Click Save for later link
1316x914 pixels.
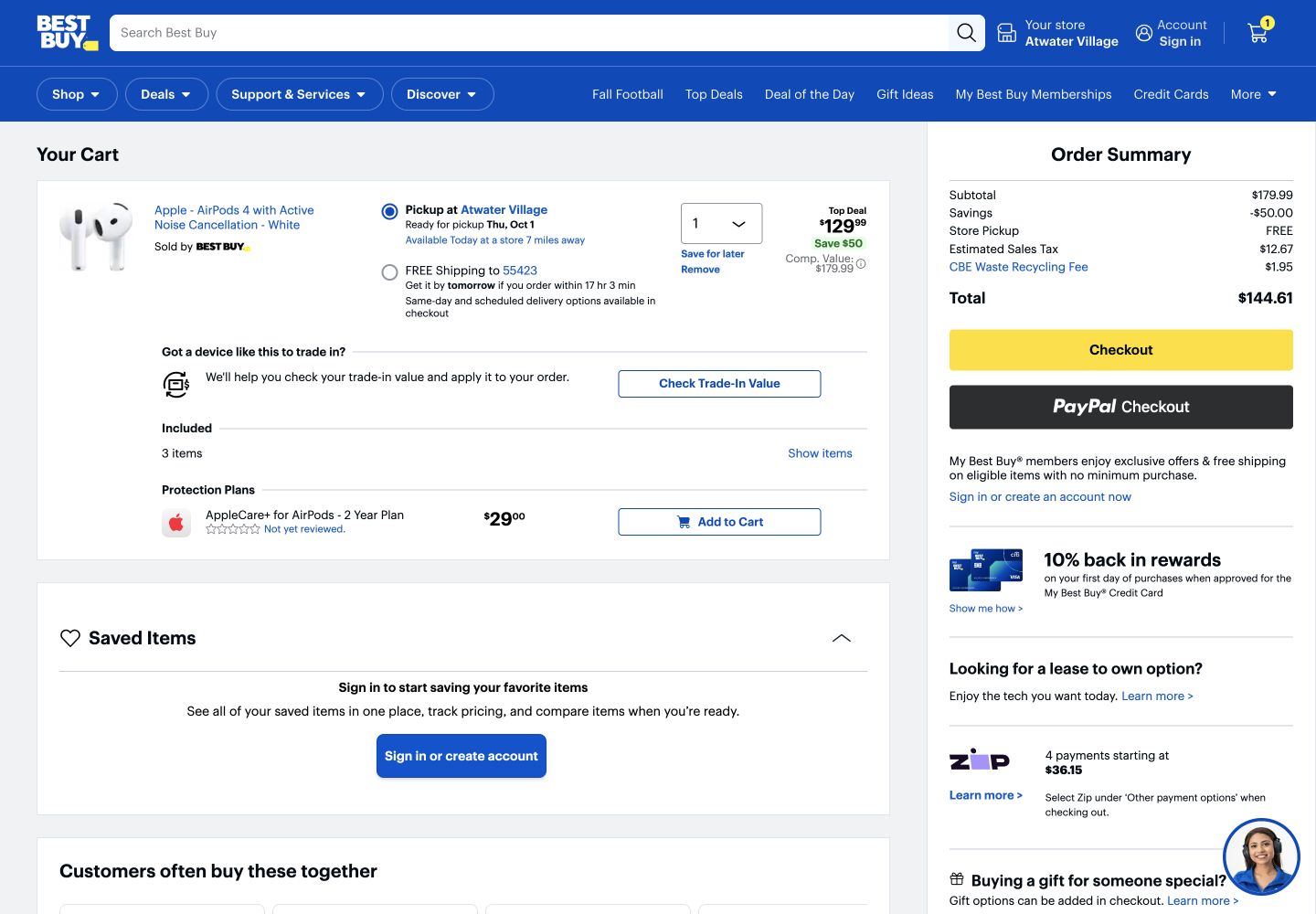pos(713,254)
